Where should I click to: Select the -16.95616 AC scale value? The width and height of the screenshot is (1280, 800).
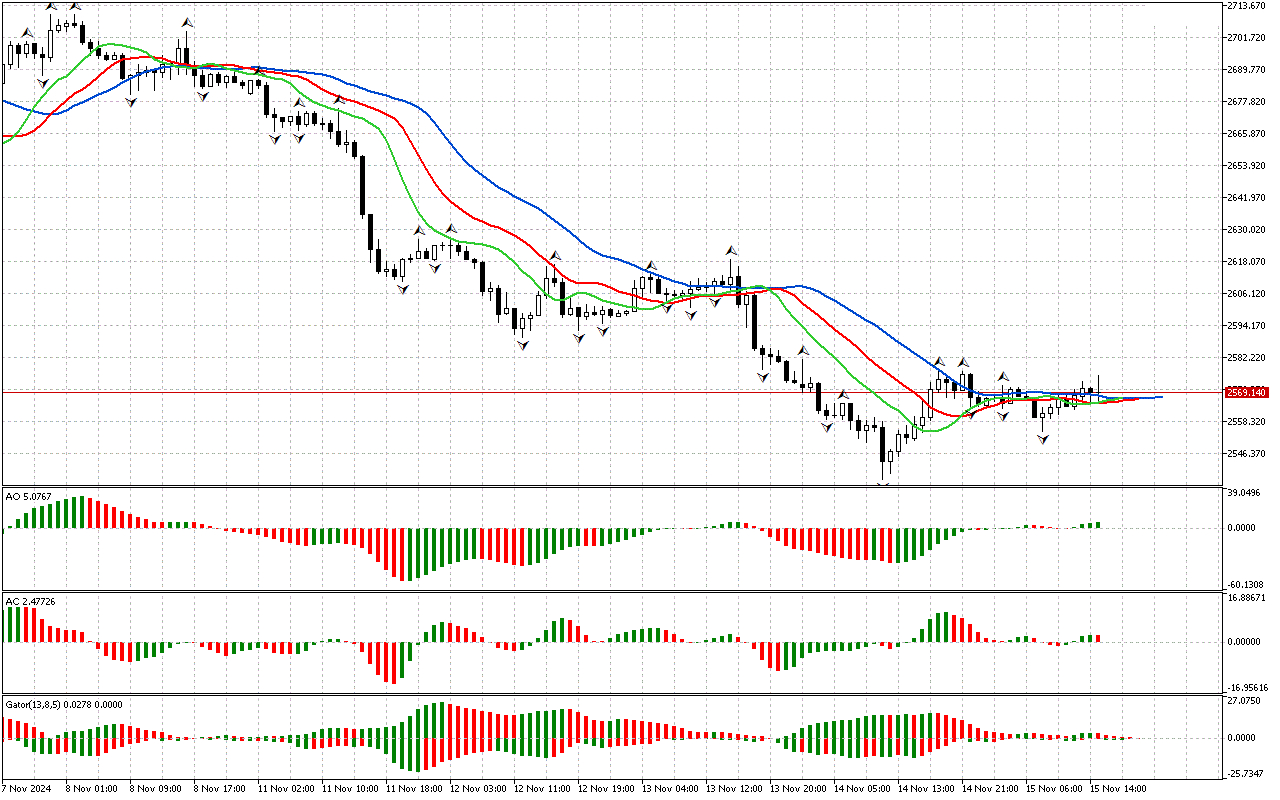pyautogui.click(x=1249, y=688)
